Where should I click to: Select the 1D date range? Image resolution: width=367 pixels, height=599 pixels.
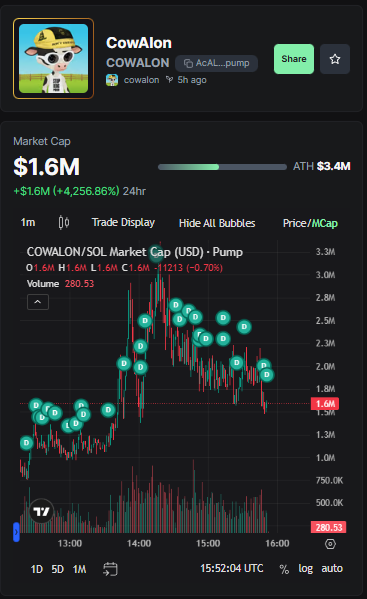coord(37,569)
